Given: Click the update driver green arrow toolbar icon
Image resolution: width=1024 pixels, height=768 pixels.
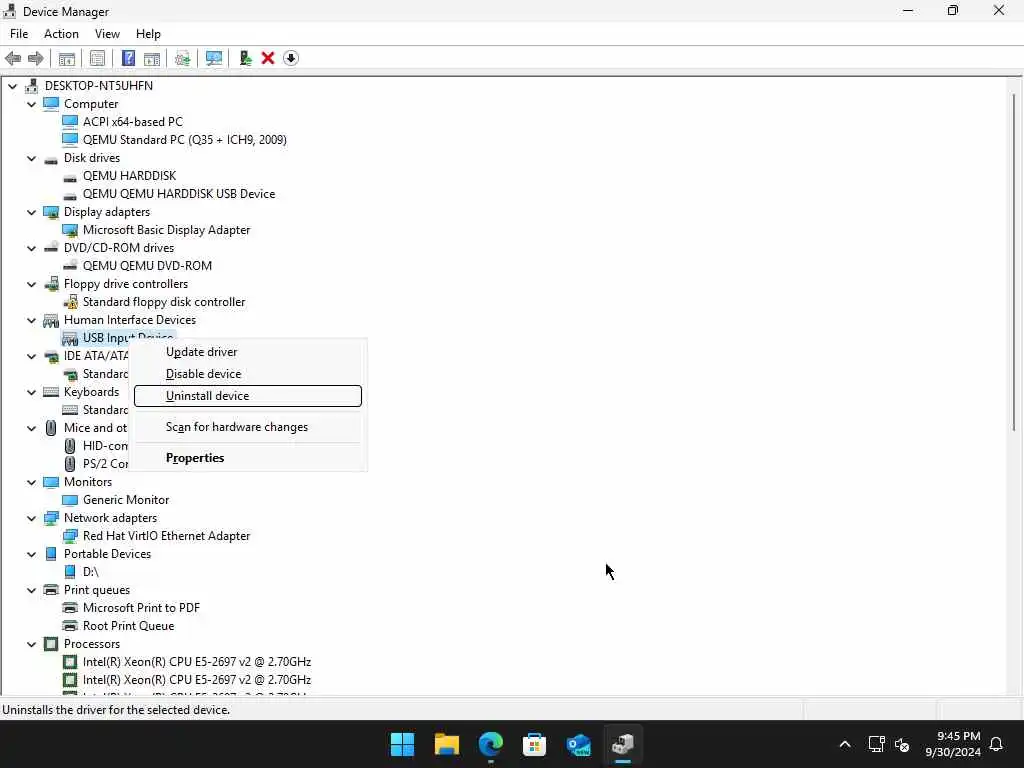Looking at the screenshot, I should 246,58.
